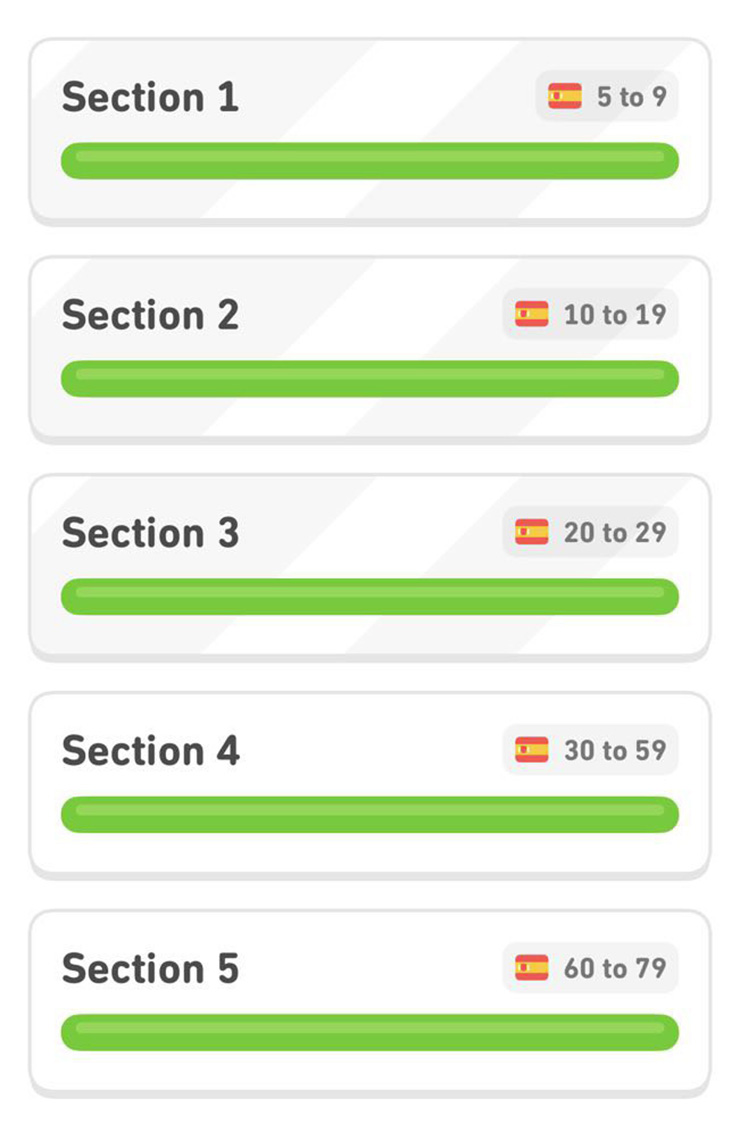Click the Section 1 green progress bar
The width and height of the screenshot is (740, 1143).
370,161
